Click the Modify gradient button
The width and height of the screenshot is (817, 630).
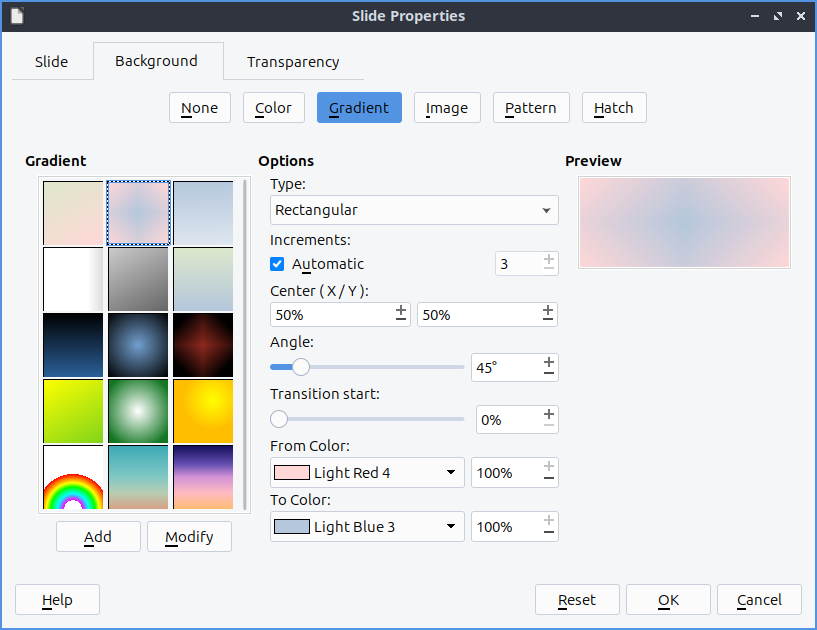189,537
